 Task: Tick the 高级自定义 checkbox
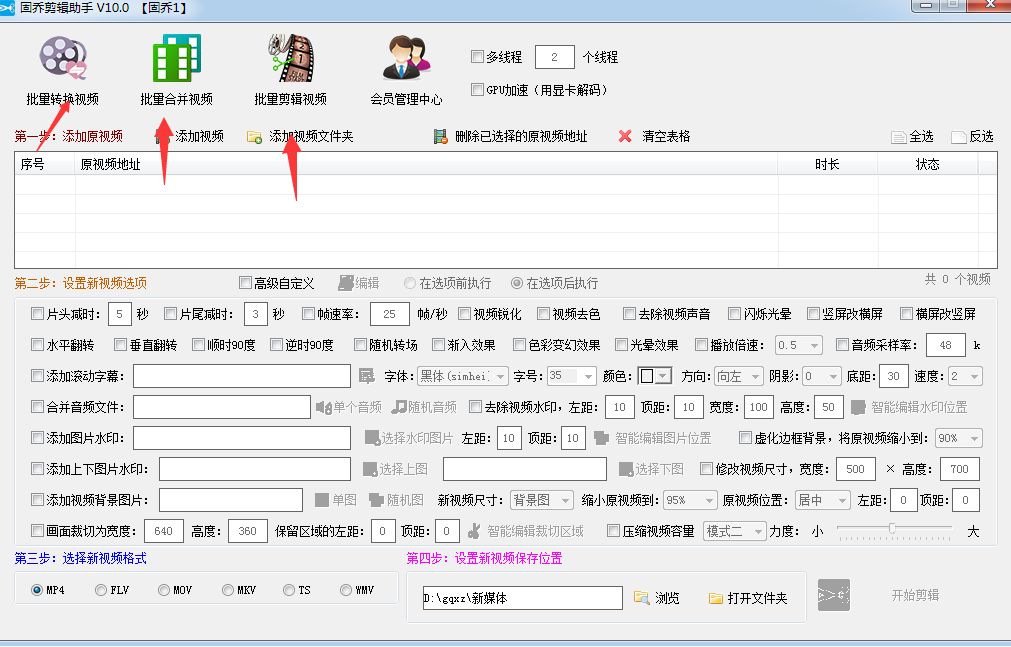tap(245, 283)
